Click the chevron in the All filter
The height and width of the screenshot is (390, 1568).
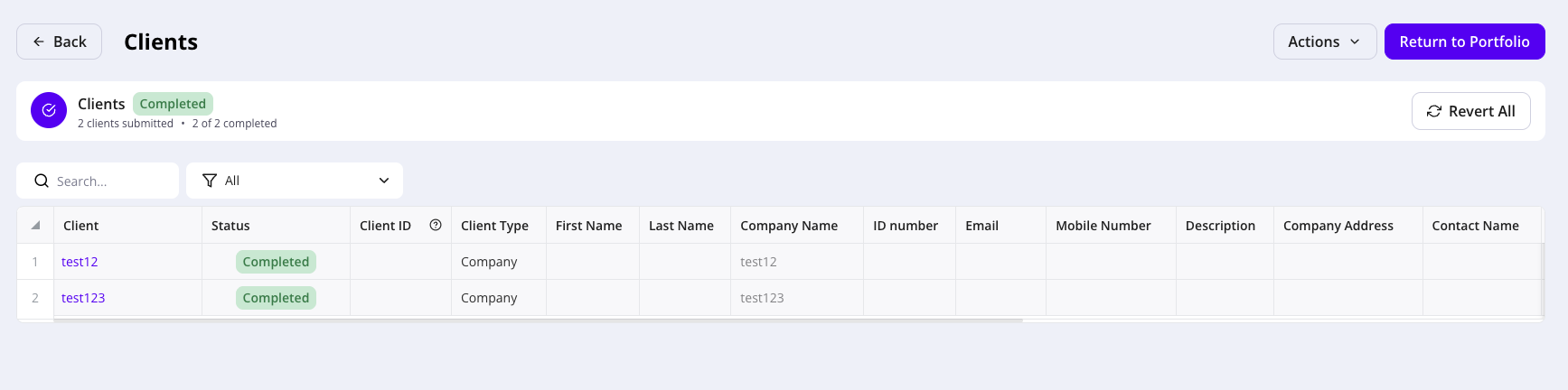[384, 181]
